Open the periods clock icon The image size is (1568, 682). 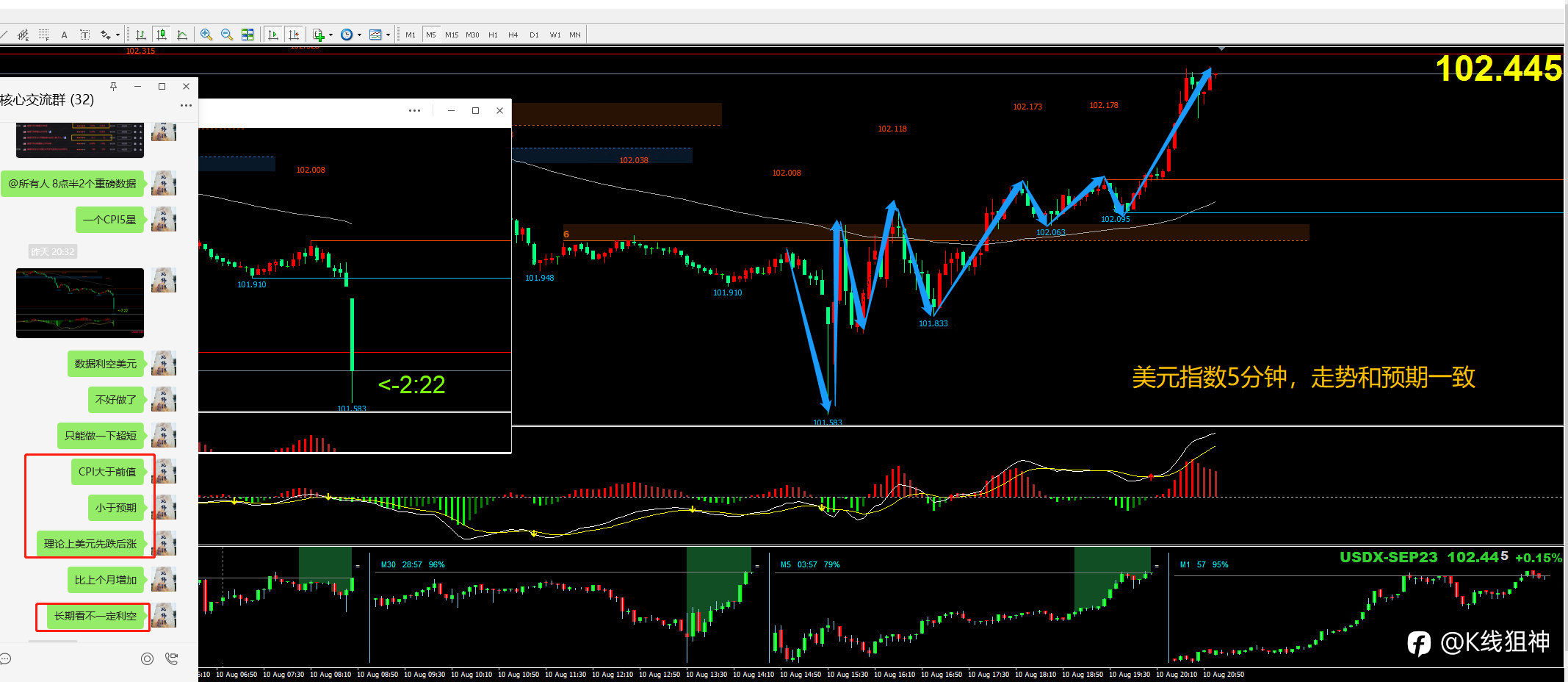click(x=347, y=35)
